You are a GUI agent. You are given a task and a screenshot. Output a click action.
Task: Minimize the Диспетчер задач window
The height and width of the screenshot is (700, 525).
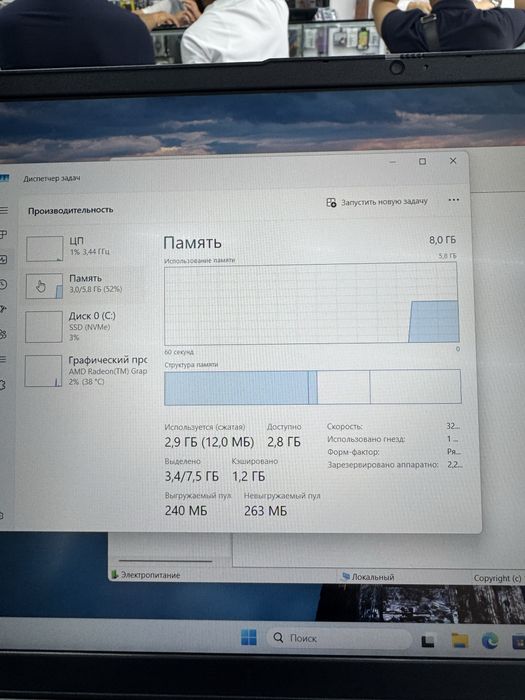[x=393, y=162]
